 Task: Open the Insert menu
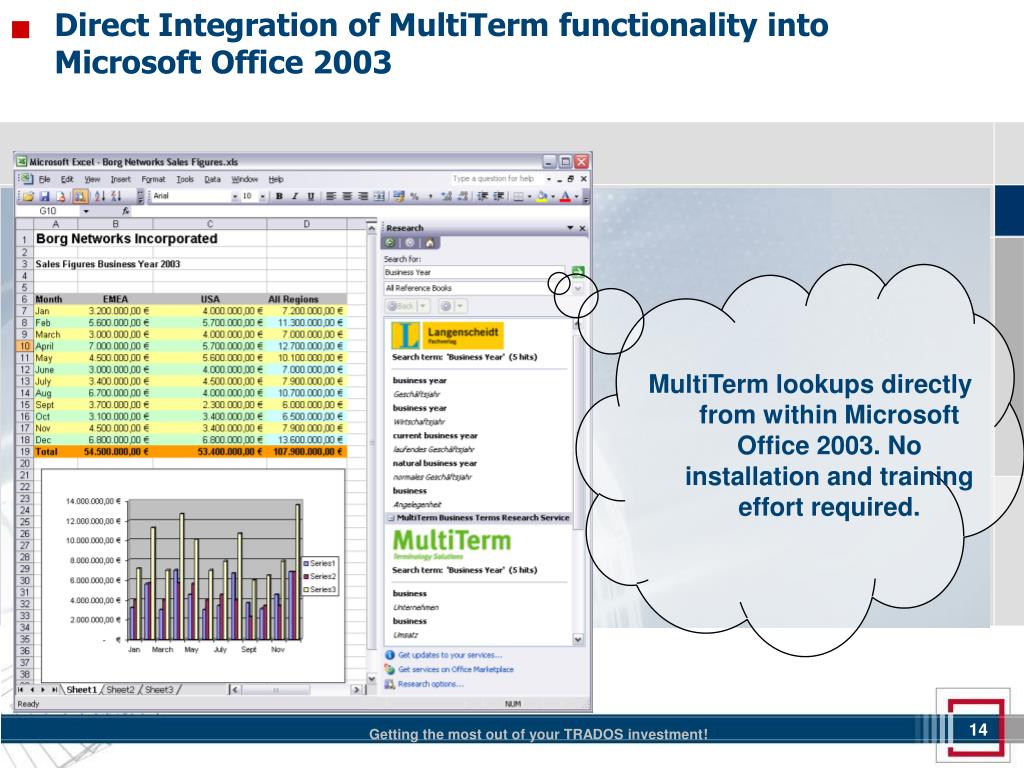point(120,179)
